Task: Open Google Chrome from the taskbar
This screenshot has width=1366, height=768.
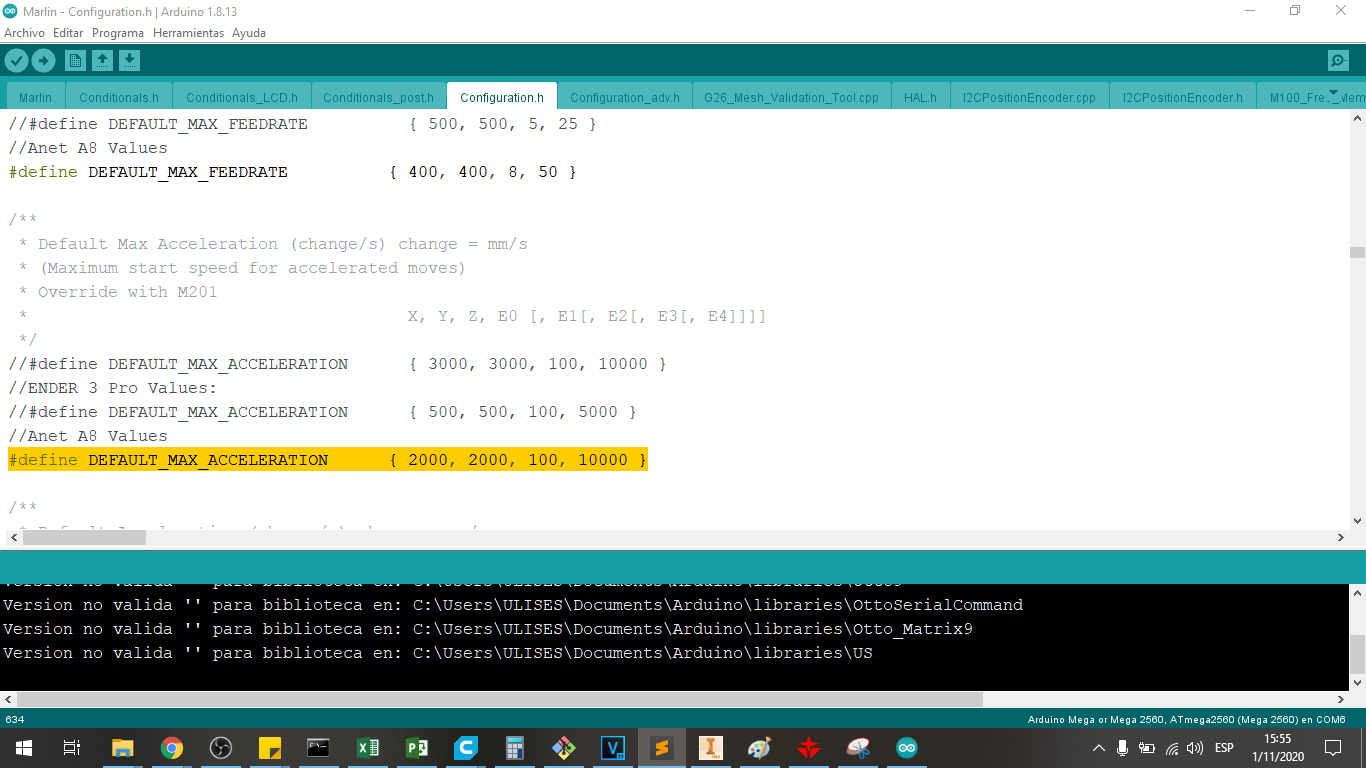Action: pos(172,748)
